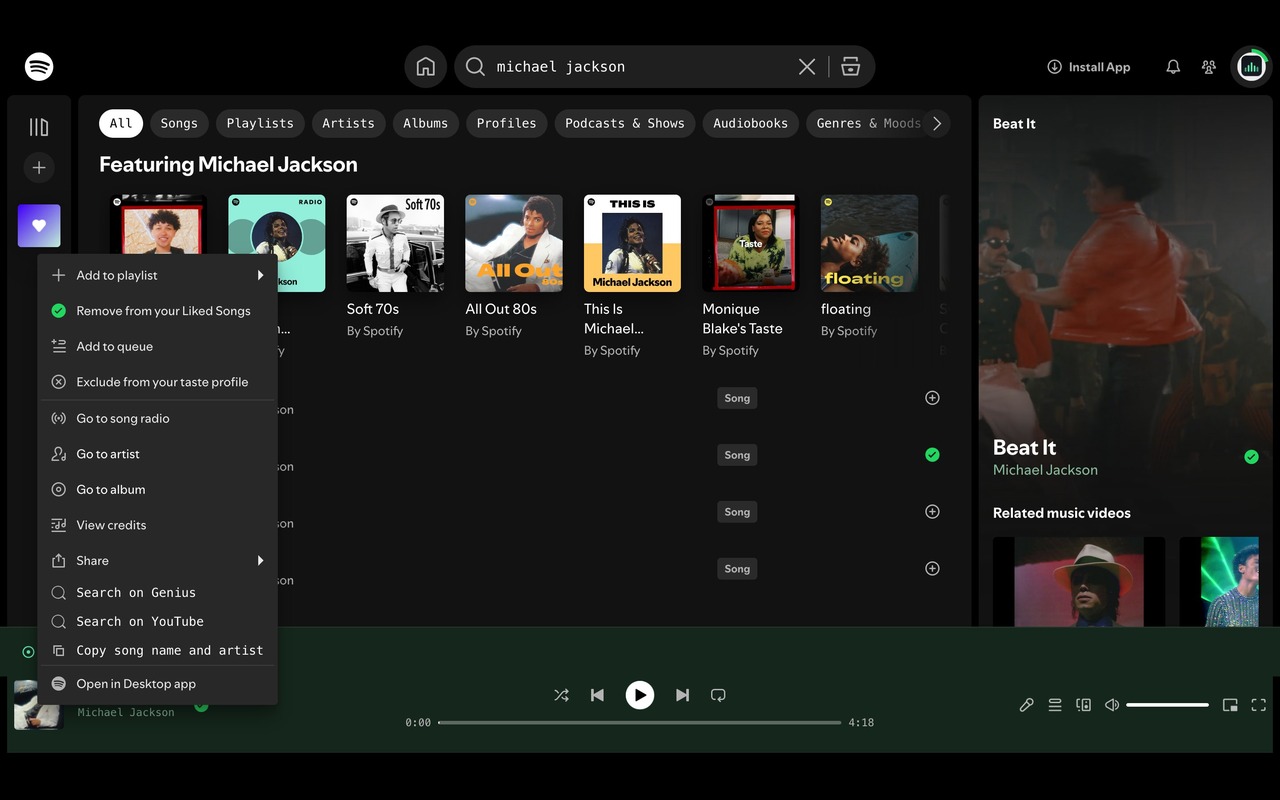Expand Your Library sidebar icon
The height and width of the screenshot is (800, 1280).
pyautogui.click(x=39, y=127)
